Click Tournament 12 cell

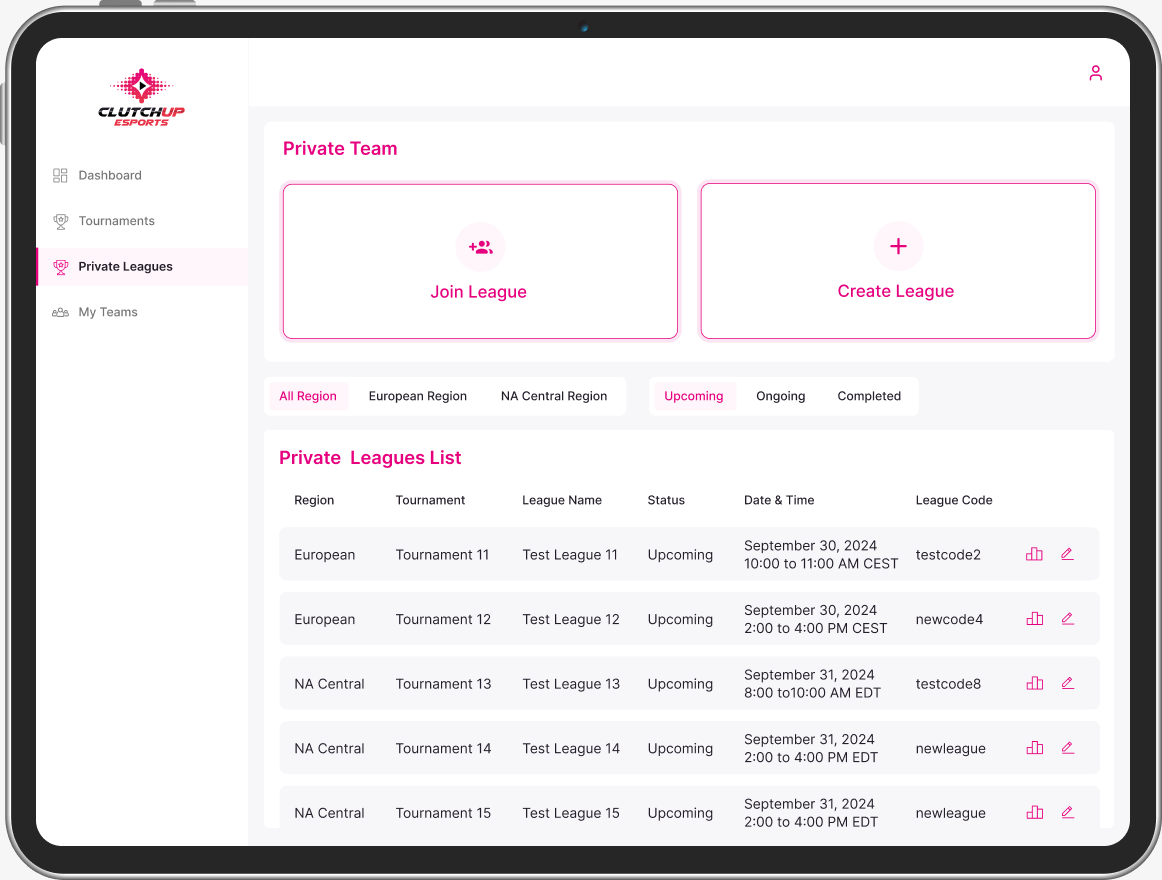pos(443,619)
